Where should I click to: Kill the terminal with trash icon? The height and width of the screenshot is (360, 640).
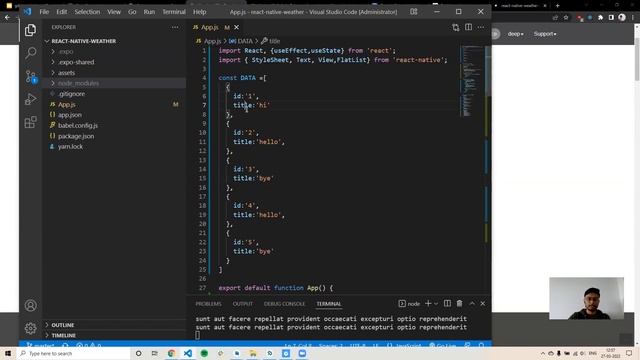click(459, 303)
